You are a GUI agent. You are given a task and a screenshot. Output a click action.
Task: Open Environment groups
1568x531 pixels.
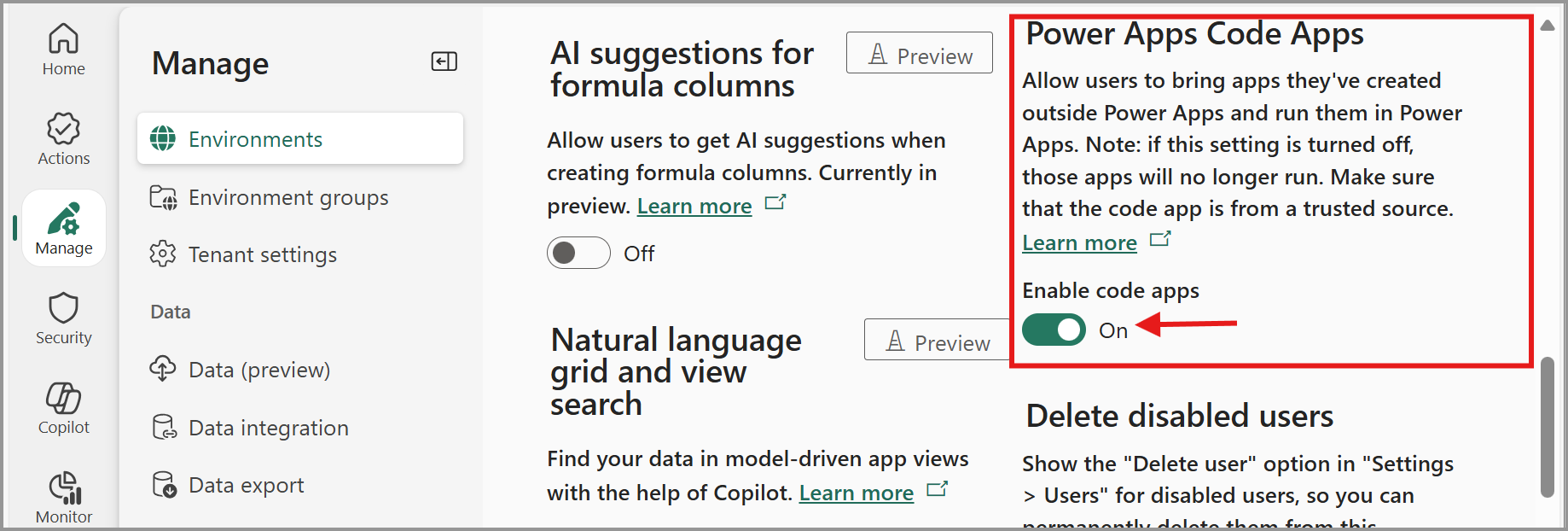point(287,198)
